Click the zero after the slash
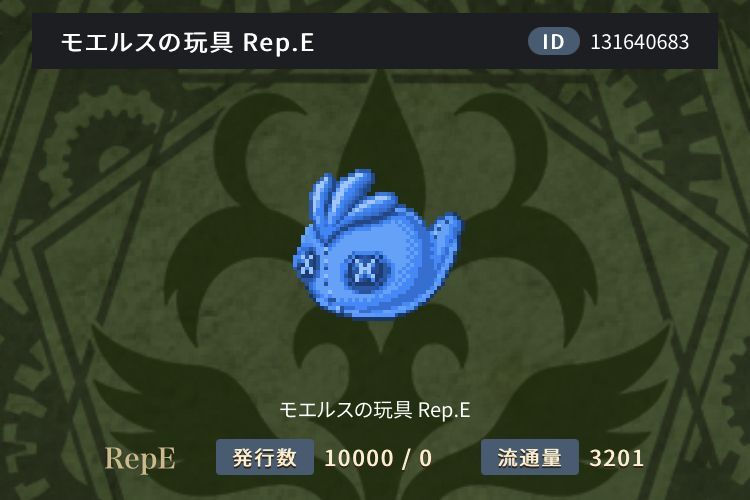This screenshot has height=500, width=750. point(426,458)
